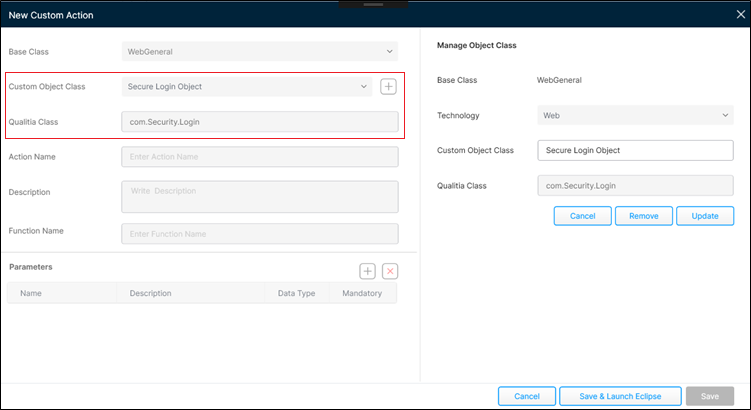The image size is (751, 410).
Task: Click the red delete parameter icon
Action: tap(390, 271)
